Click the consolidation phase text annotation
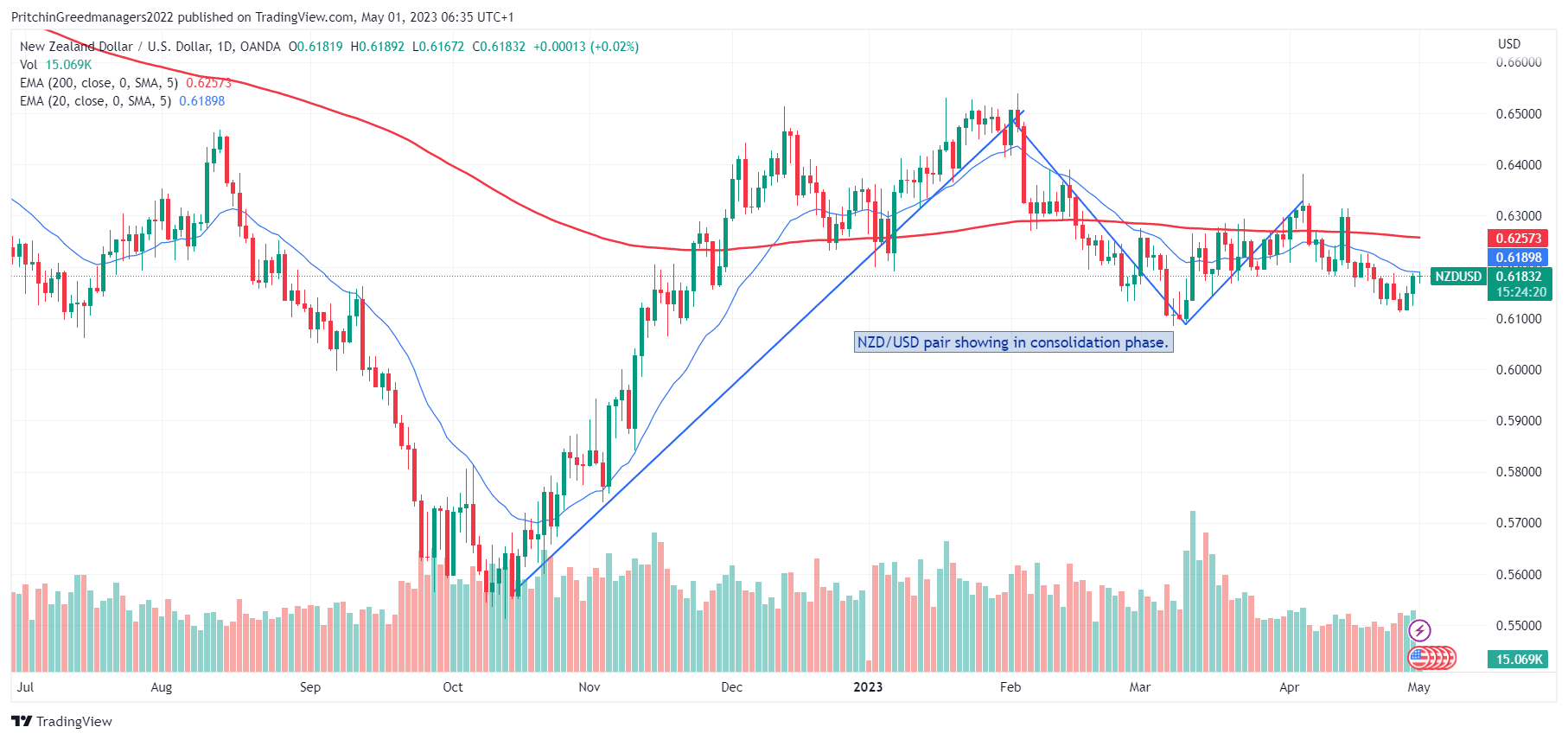1568x740 pixels. (1013, 342)
